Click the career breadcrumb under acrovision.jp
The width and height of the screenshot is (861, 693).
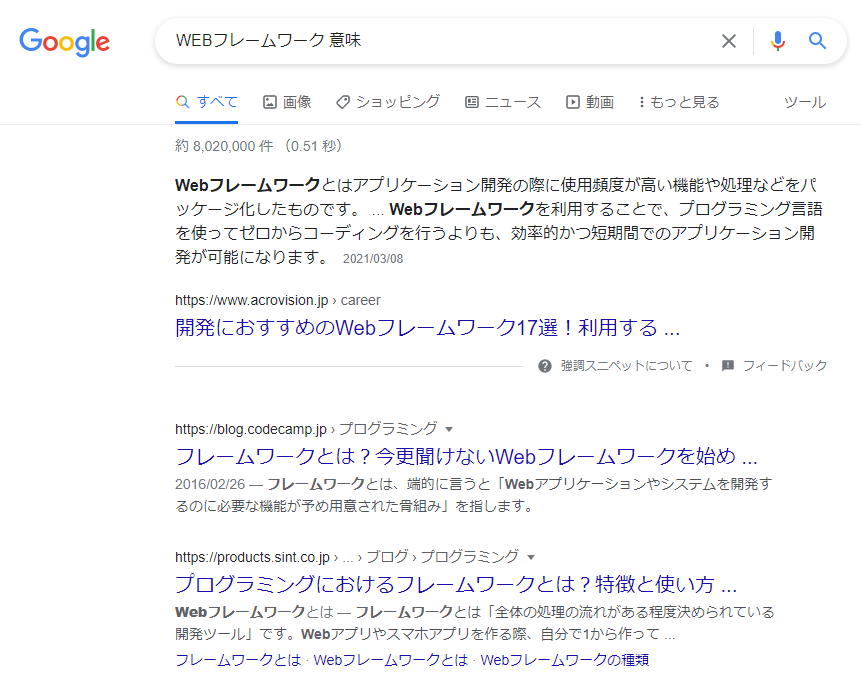[360, 300]
